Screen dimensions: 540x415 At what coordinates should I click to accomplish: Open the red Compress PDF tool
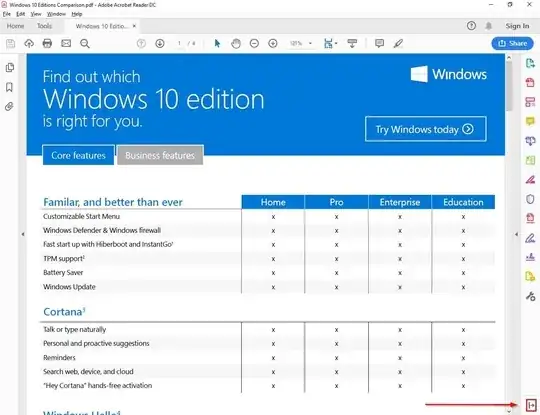530,218
